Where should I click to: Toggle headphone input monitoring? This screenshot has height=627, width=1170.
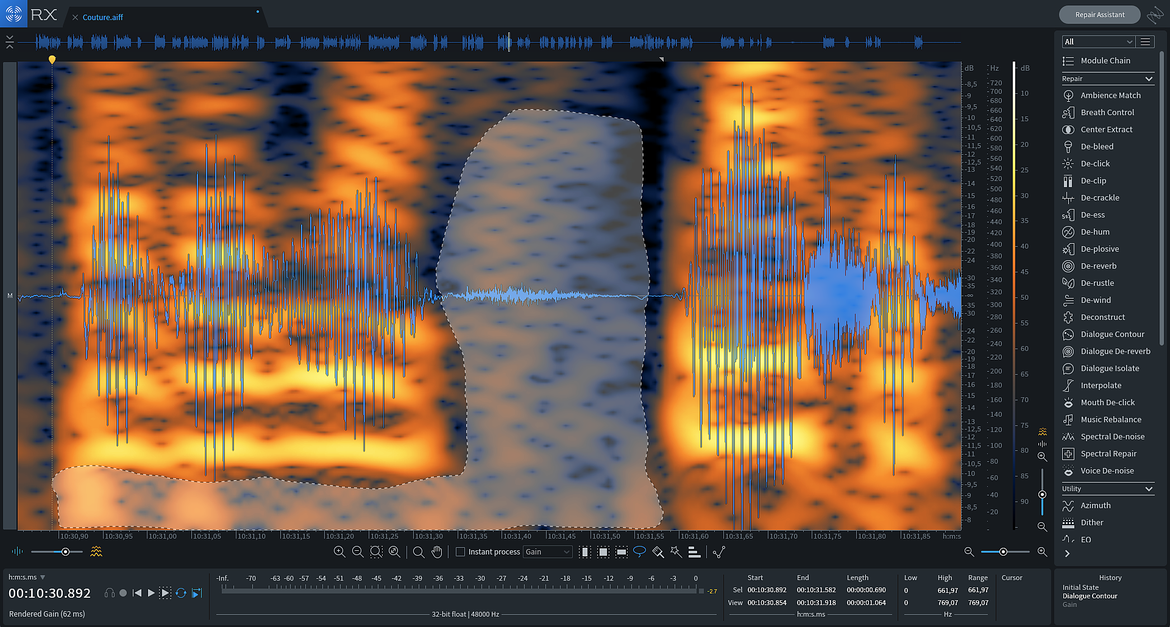pos(110,593)
